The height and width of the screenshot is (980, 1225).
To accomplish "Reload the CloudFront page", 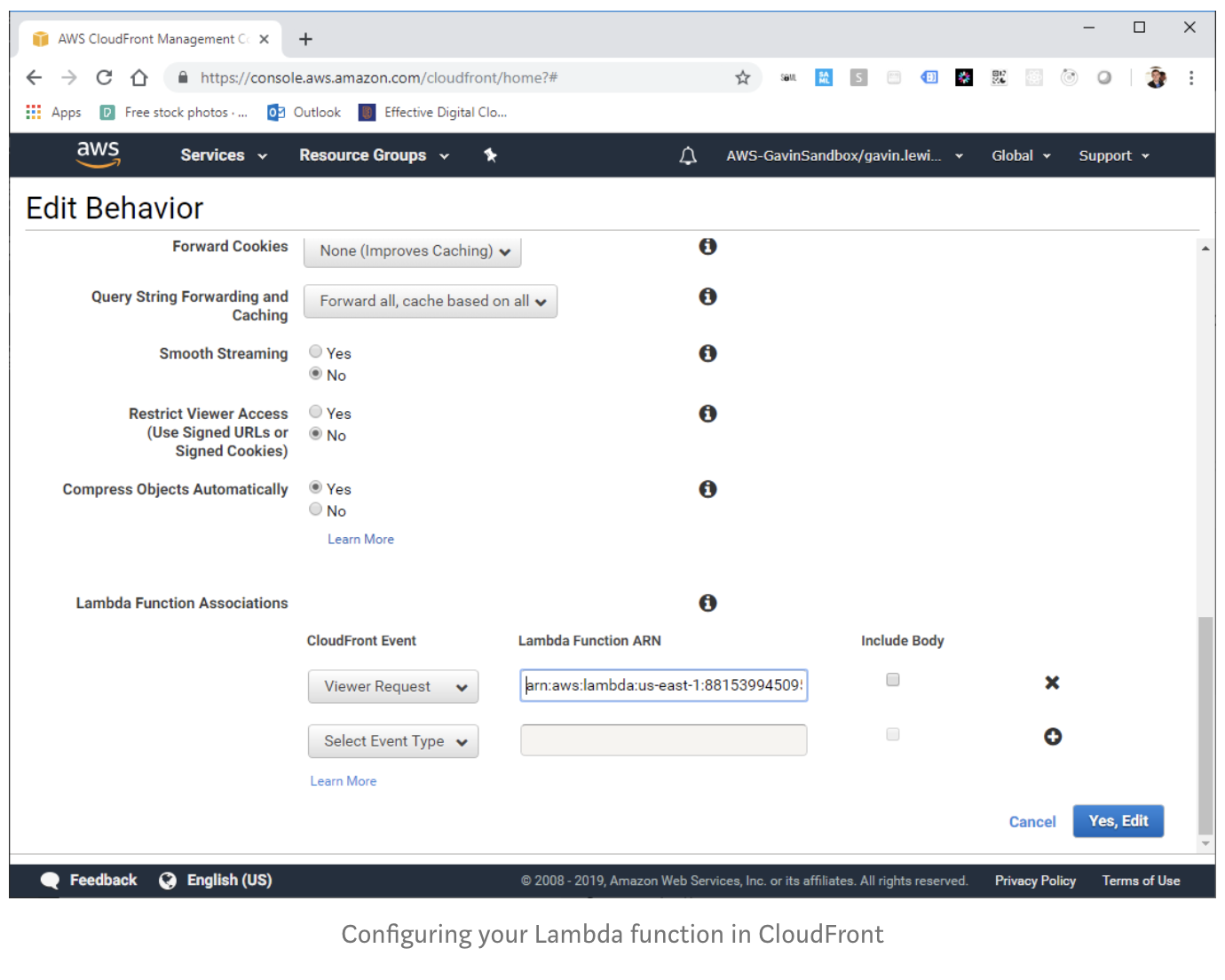I will click(104, 77).
